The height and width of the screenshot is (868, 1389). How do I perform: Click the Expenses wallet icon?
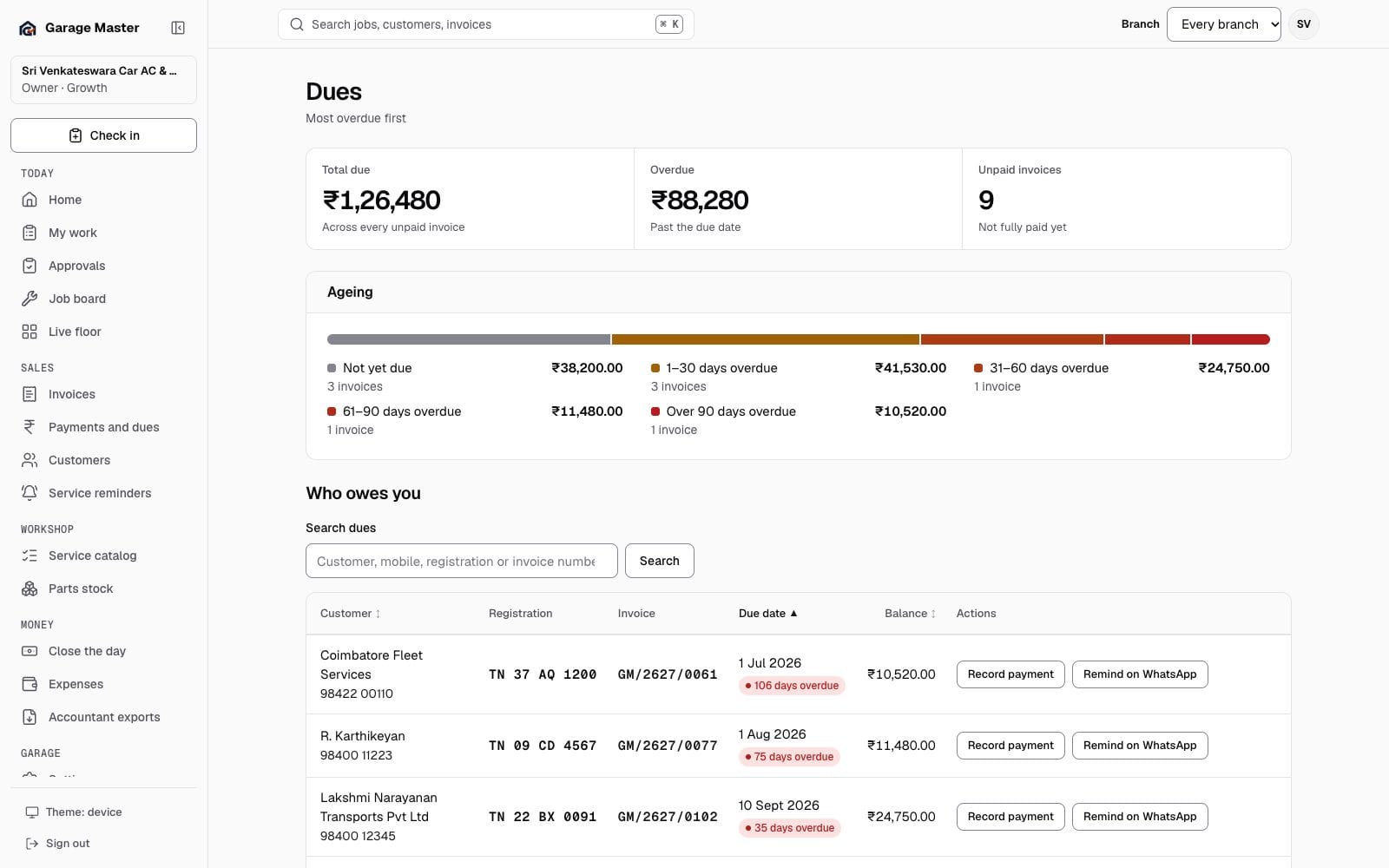click(30, 684)
